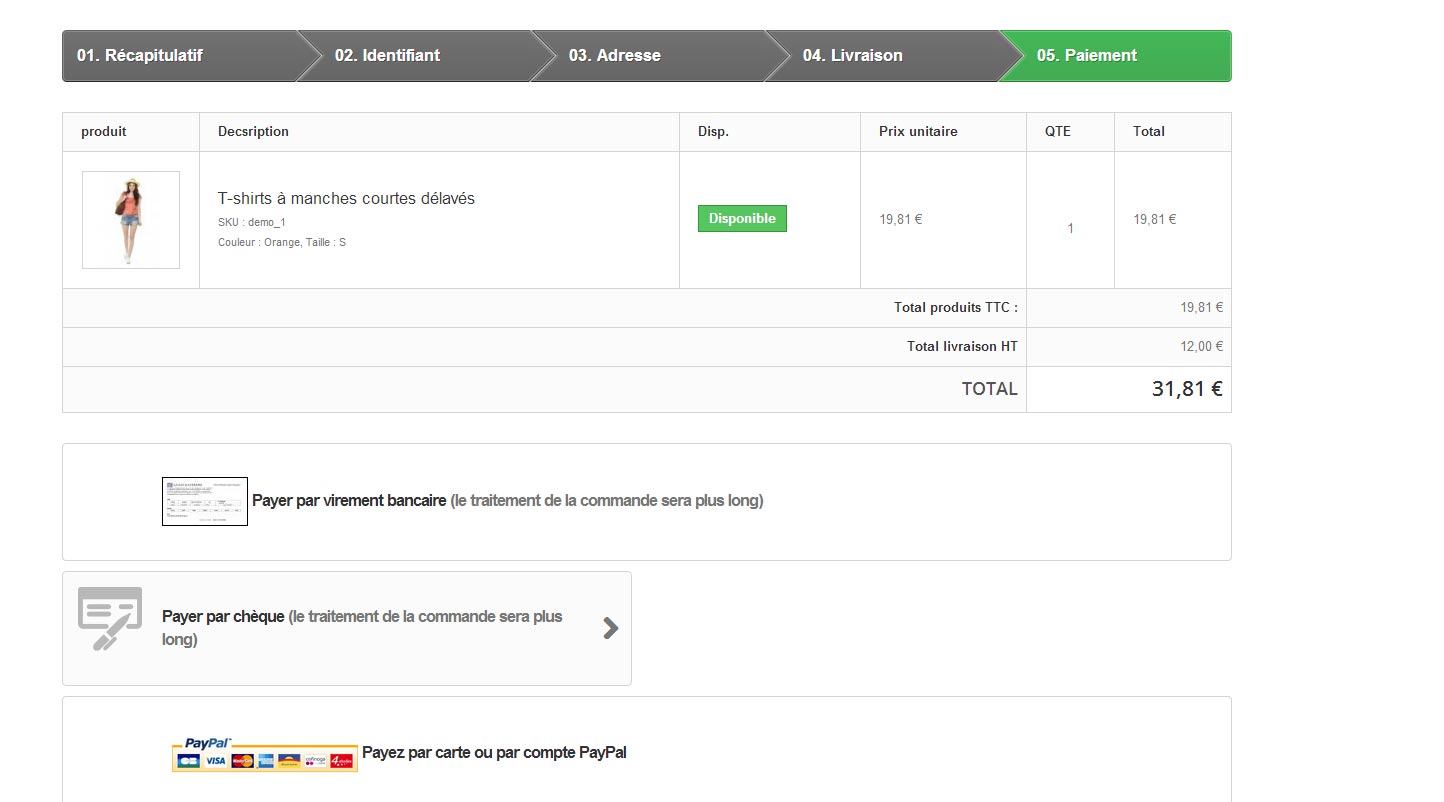Click the 12,00 € shipping total
Viewport: 1444px width, 802px height.
click(1201, 347)
